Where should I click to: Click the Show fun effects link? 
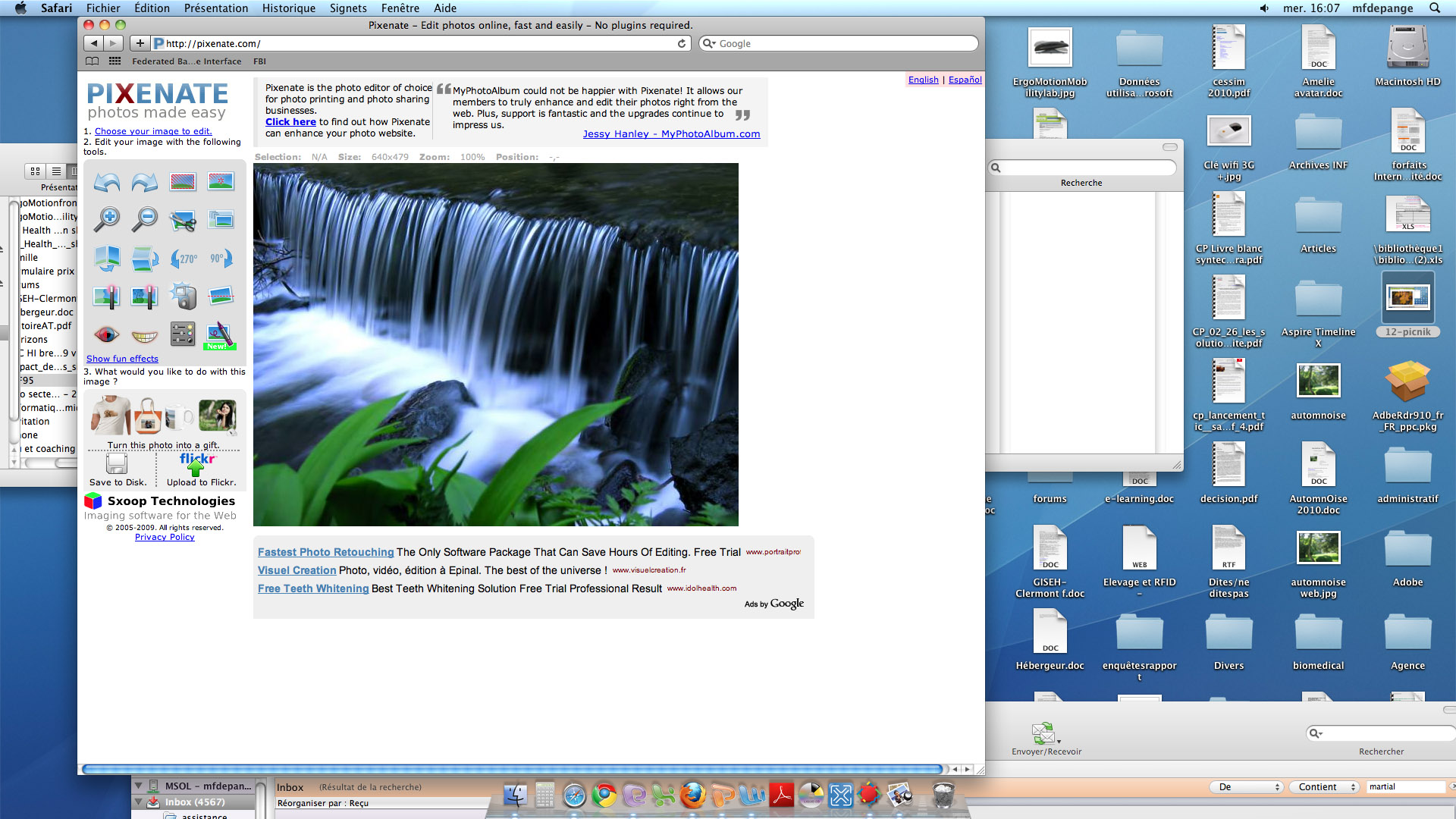tap(122, 359)
